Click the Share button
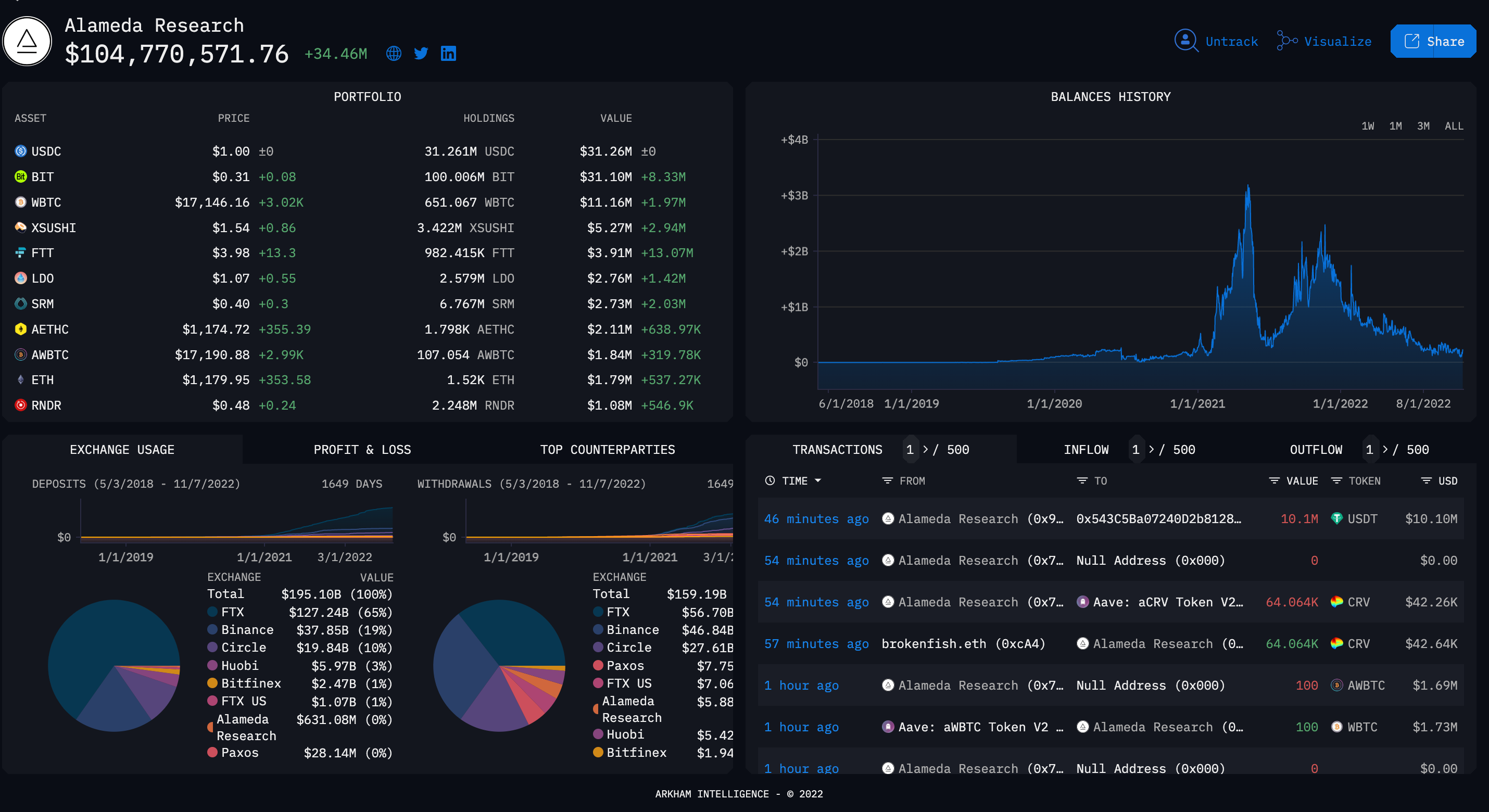 (x=1433, y=42)
